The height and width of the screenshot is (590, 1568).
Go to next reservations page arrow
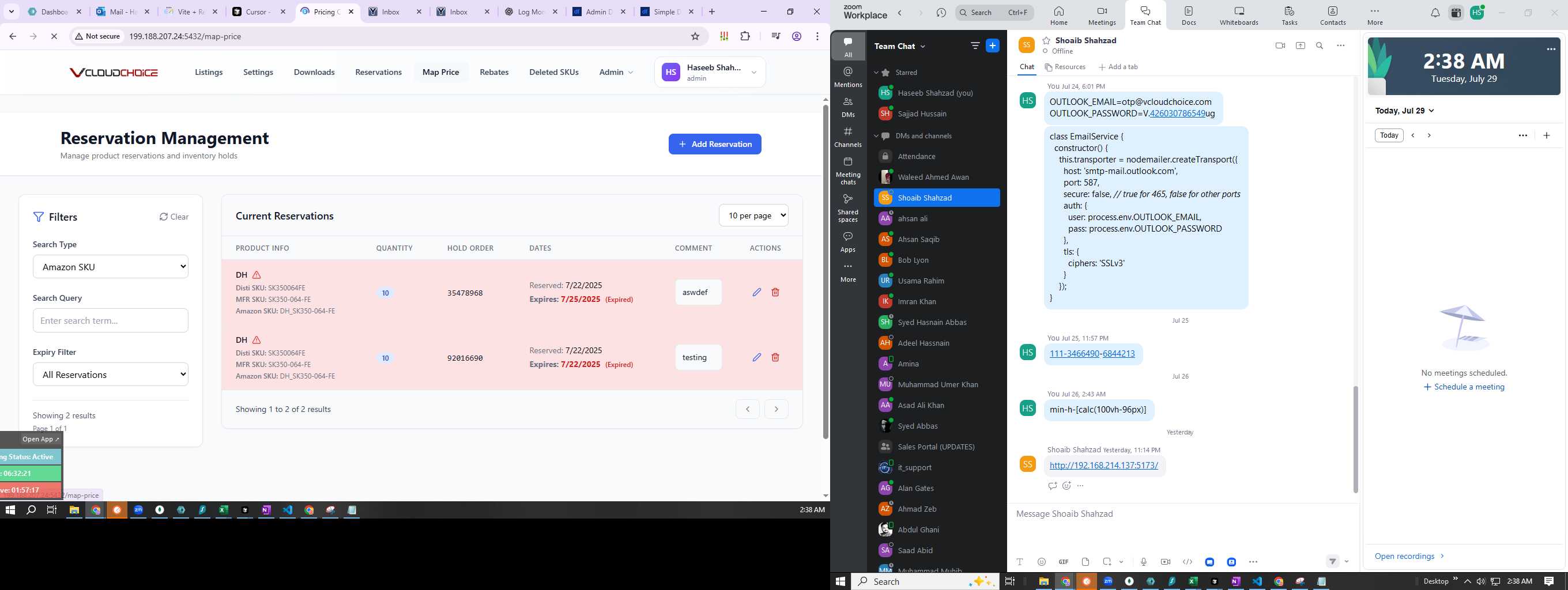(x=776, y=409)
